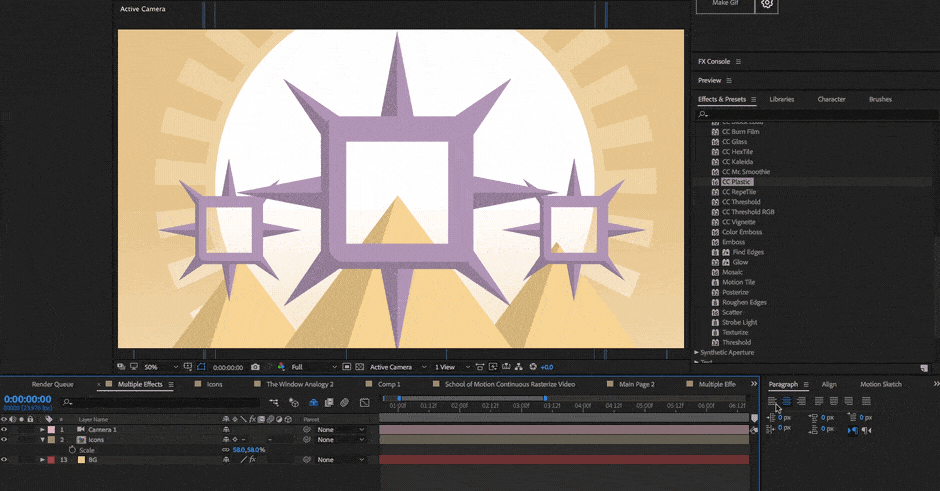The height and width of the screenshot is (491, 940).
Task: Click the blue timecode 0:00:00:00 in timeline
Action: (28, 399)
